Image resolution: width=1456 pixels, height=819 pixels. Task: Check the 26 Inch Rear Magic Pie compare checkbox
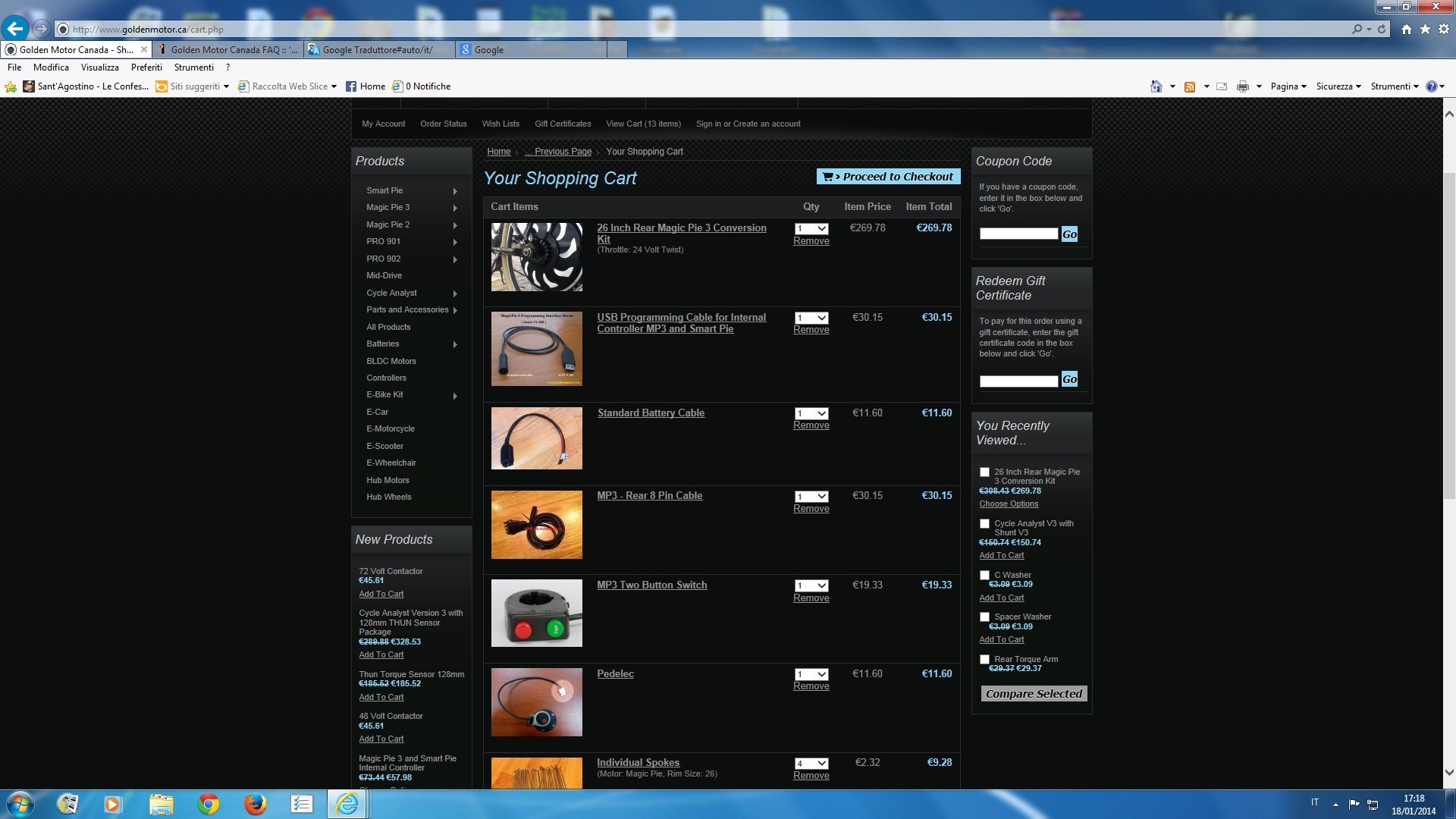click(x=984, y=472)
